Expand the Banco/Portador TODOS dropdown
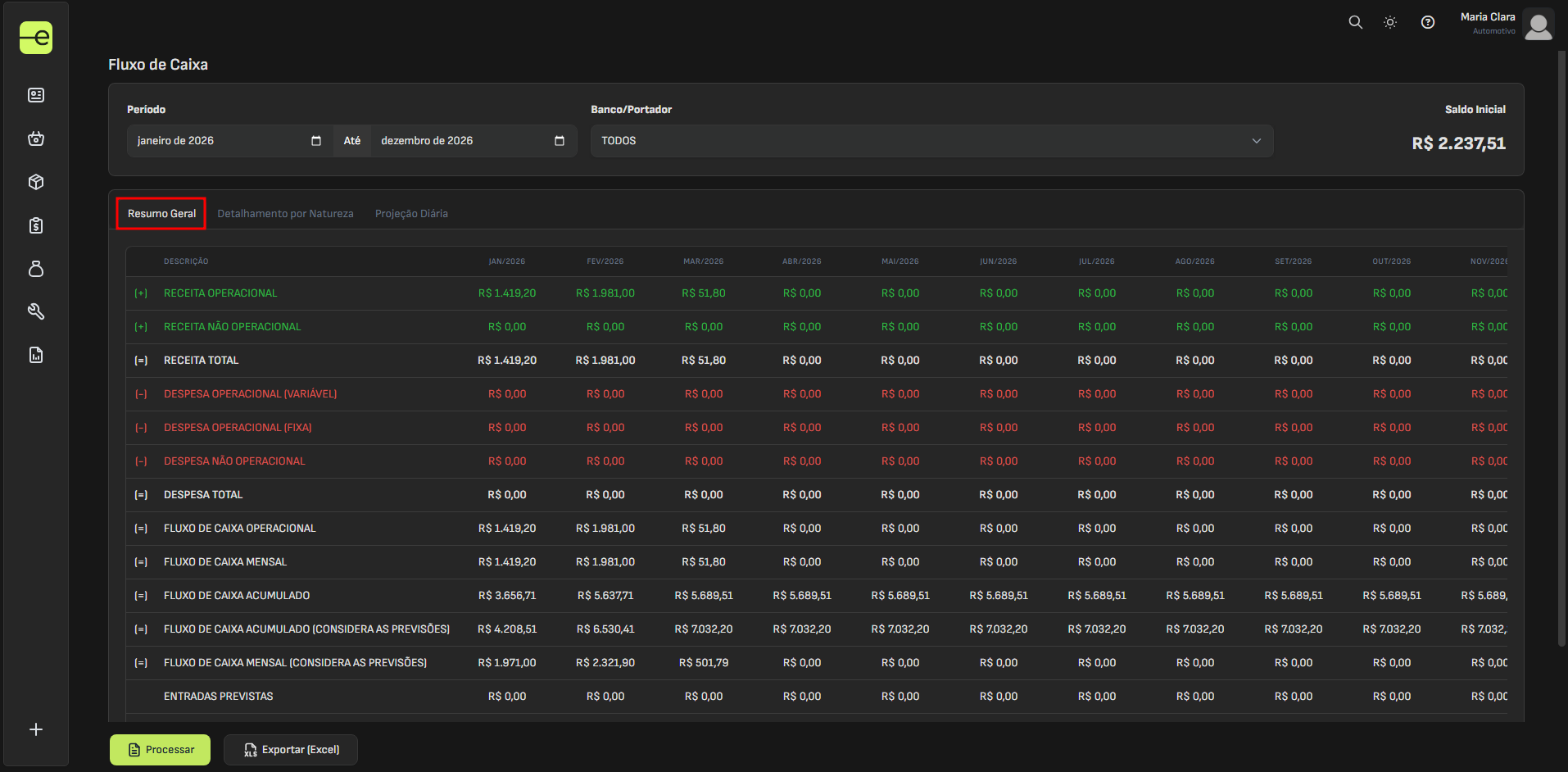 coord(931,141)
